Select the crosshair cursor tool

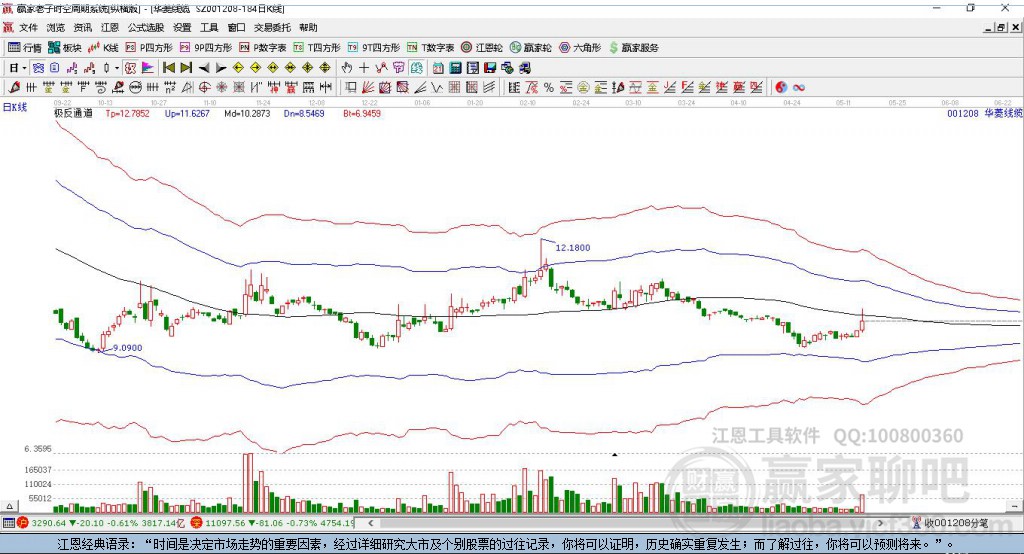pyautogui.click(x=364, y=68)
